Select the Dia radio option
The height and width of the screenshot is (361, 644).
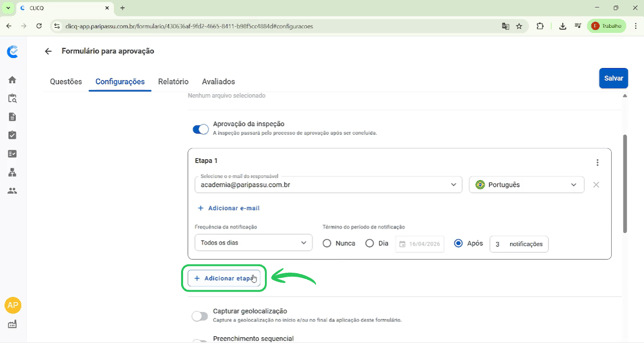tap(369, 244)
